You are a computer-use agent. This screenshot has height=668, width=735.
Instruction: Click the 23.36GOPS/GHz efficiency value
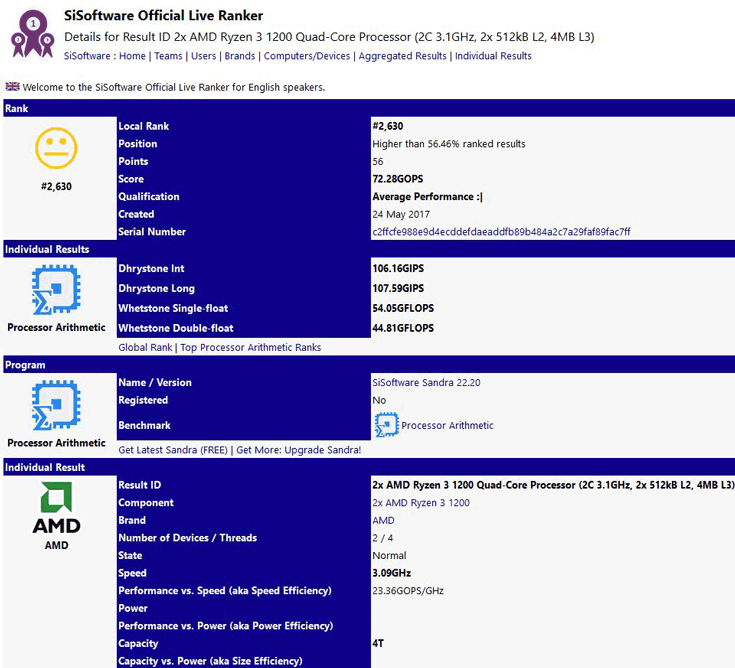(408, 591)
